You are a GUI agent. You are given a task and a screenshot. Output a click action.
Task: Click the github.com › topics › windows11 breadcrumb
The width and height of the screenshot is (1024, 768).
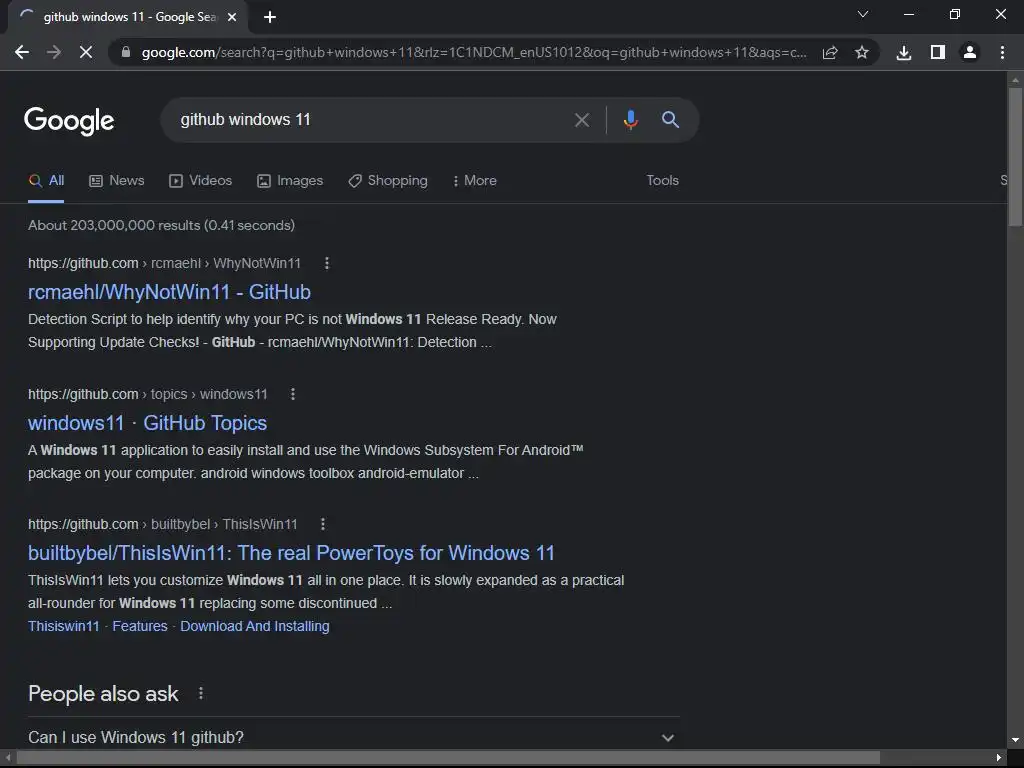click(148, 394)
